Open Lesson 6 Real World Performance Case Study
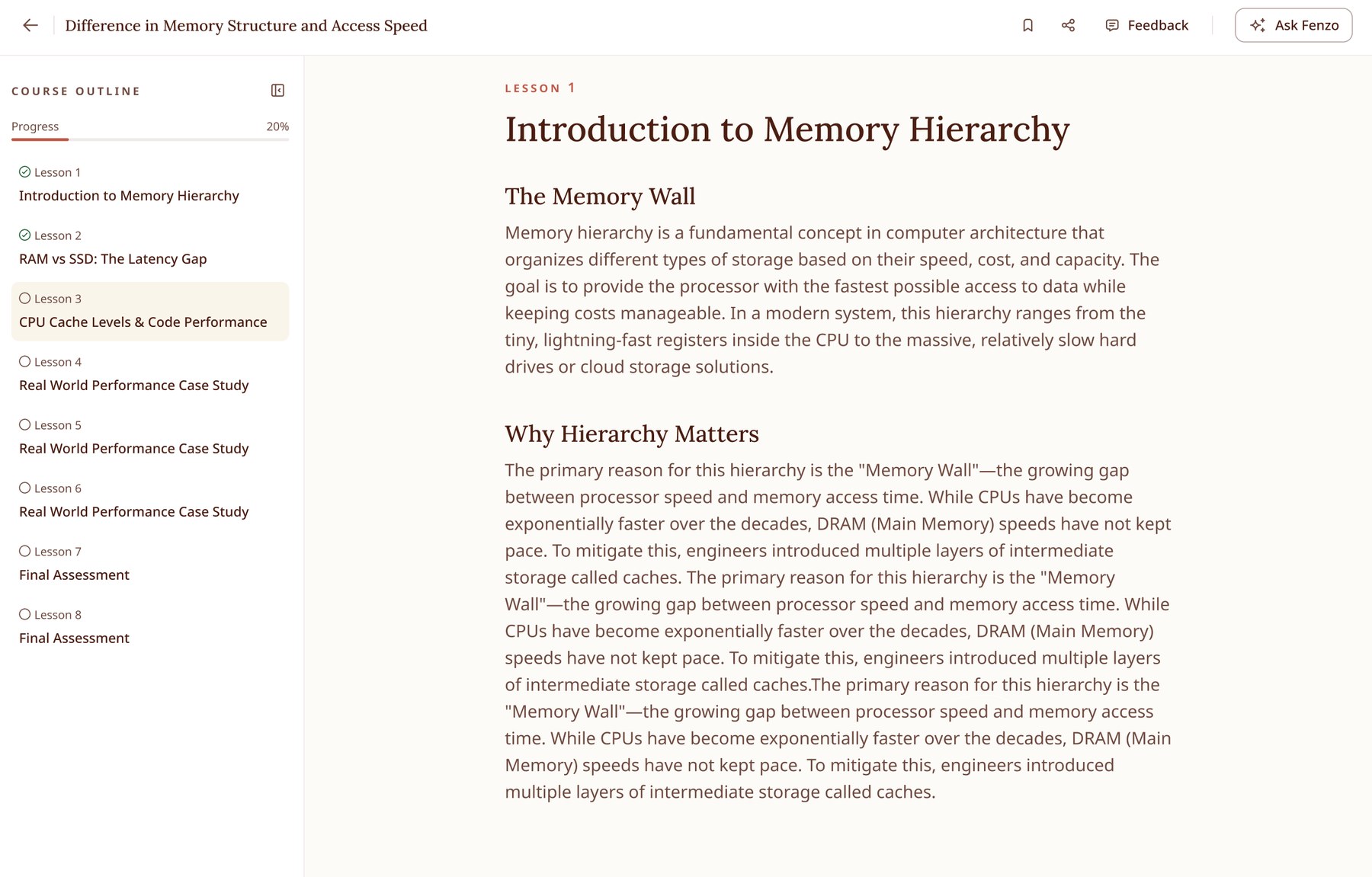This screenshot has width=1372, height=877. pyautogui.click(x=150, y=501)
